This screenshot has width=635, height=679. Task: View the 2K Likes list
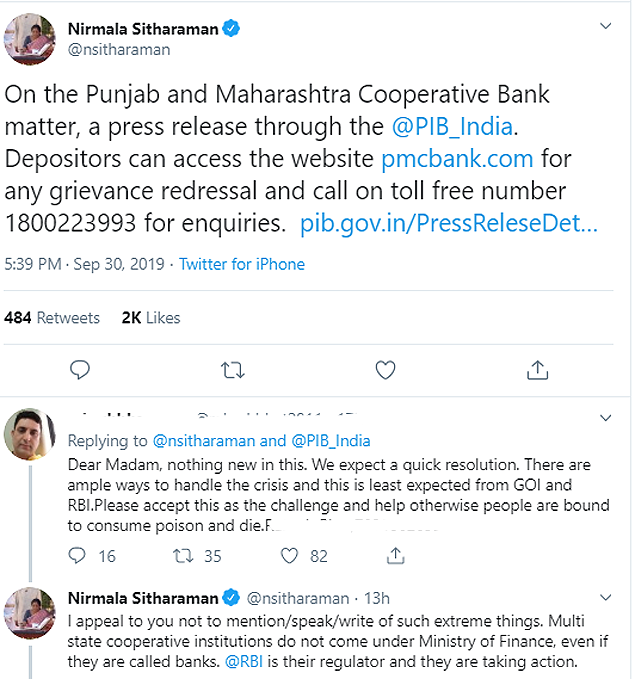(x=151, y=317)
